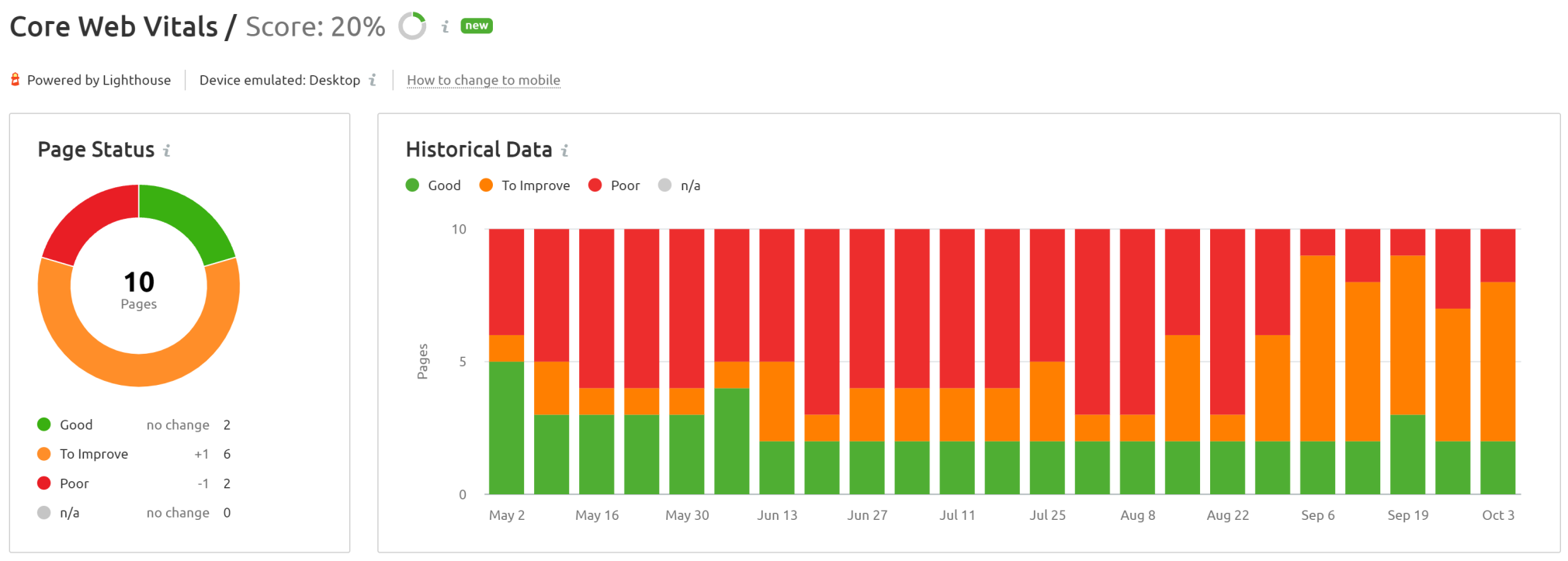The width and height of the screenshot is (1568, 561).
Task: Select orange To Improve segment of donut
Action: coord(139,370)
